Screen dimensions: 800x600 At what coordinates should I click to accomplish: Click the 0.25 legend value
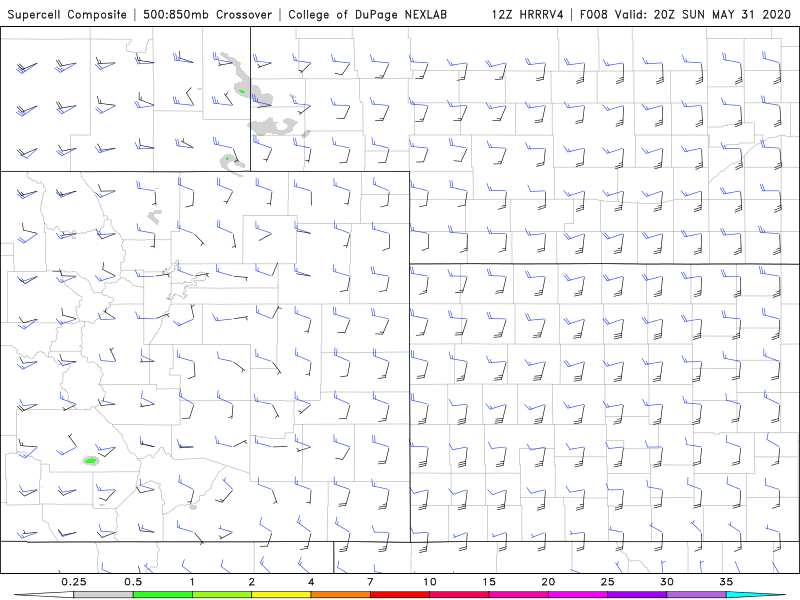tap(73, 582)
